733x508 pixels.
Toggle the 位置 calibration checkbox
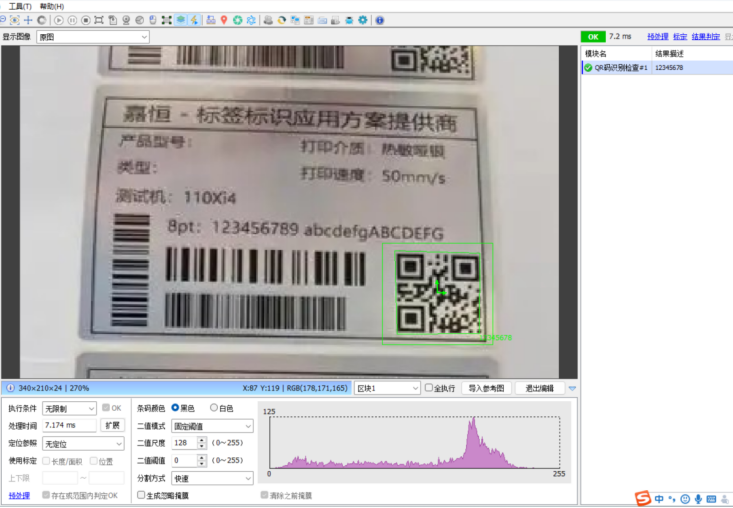93,461
